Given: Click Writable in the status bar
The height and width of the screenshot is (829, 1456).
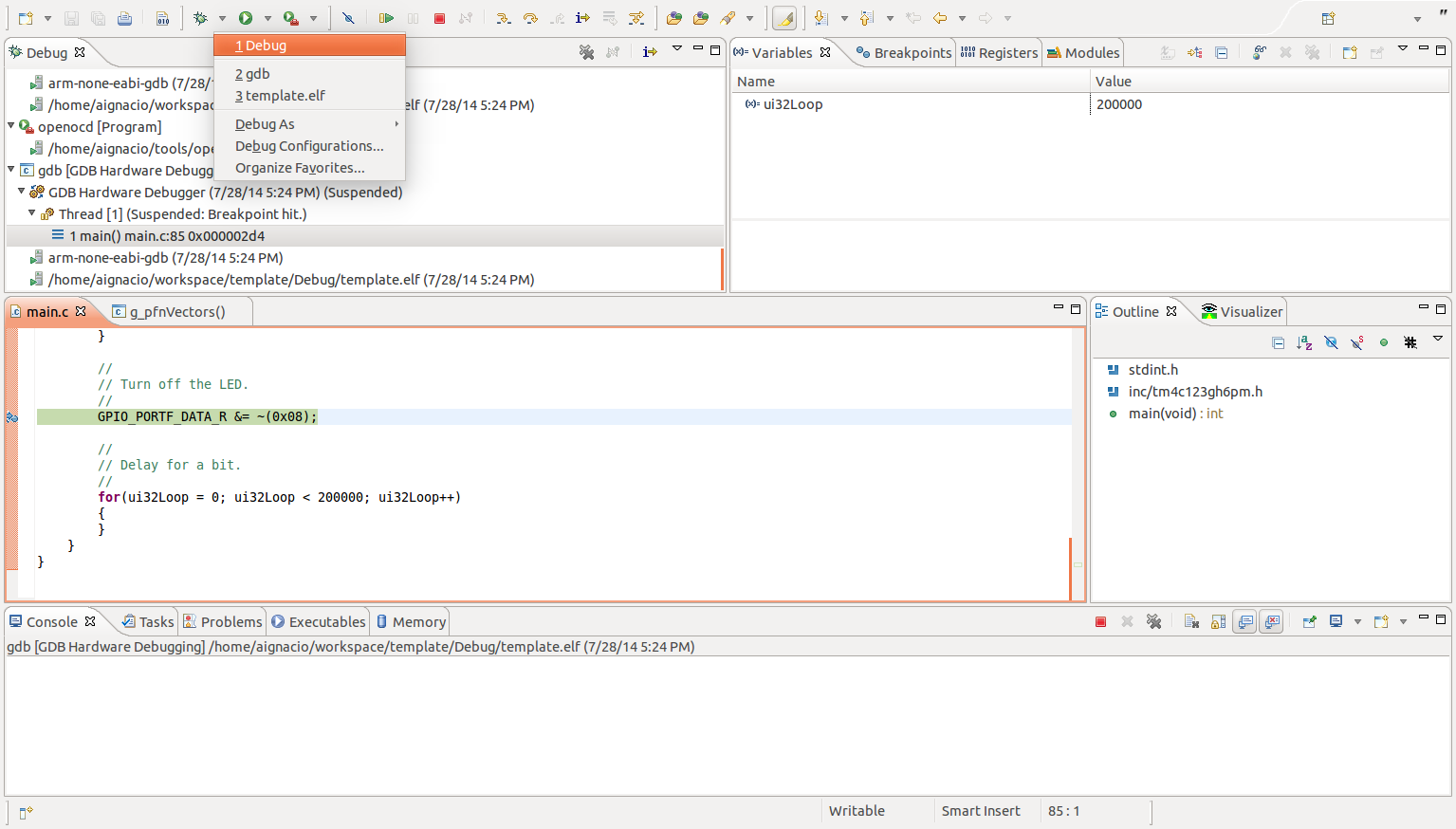Looking at the screenshot, I should (x=857, y=811).
